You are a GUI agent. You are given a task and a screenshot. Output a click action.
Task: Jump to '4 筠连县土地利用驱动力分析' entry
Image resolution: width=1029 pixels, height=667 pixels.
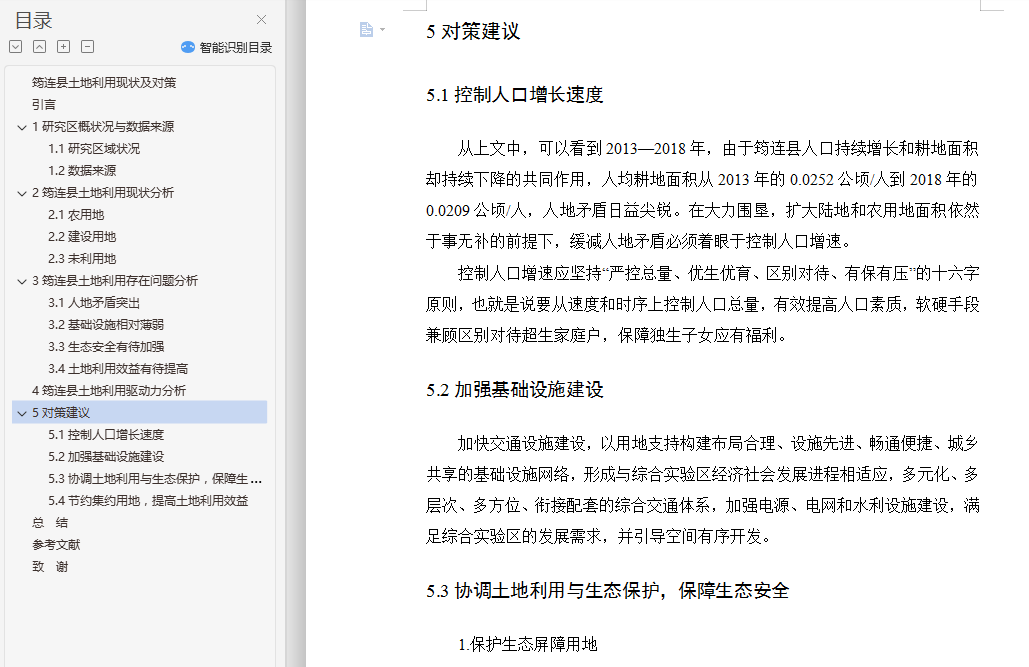pyautogui.click(x=109, y=391)
